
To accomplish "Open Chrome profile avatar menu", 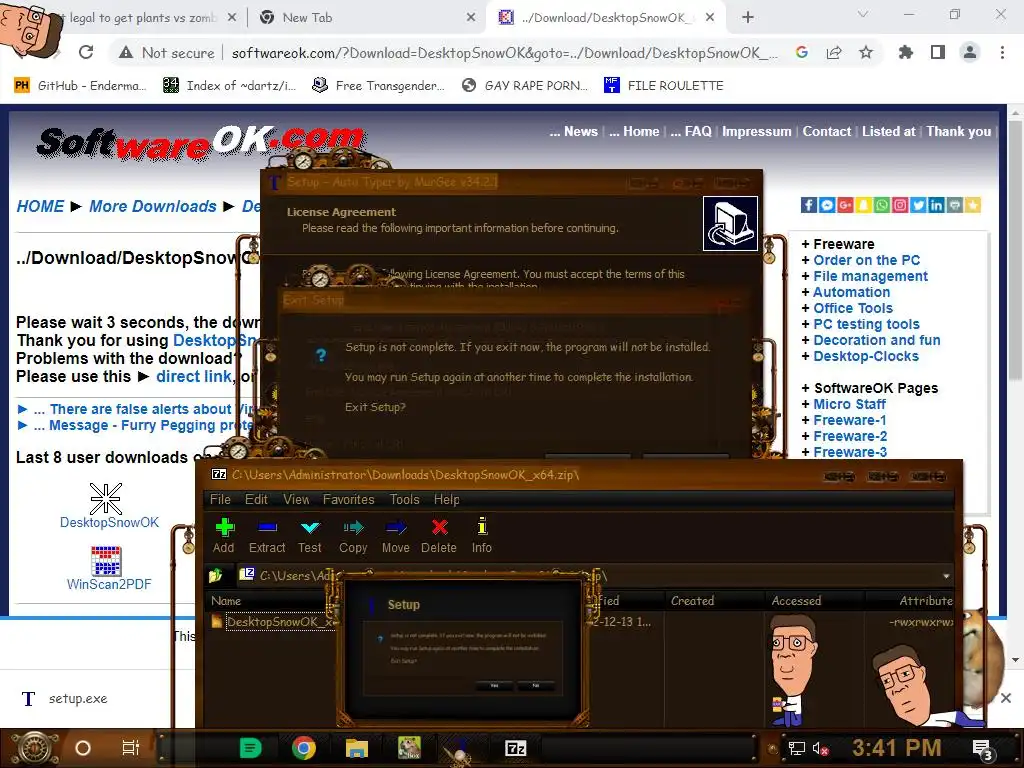I will (x=970, y=52).
